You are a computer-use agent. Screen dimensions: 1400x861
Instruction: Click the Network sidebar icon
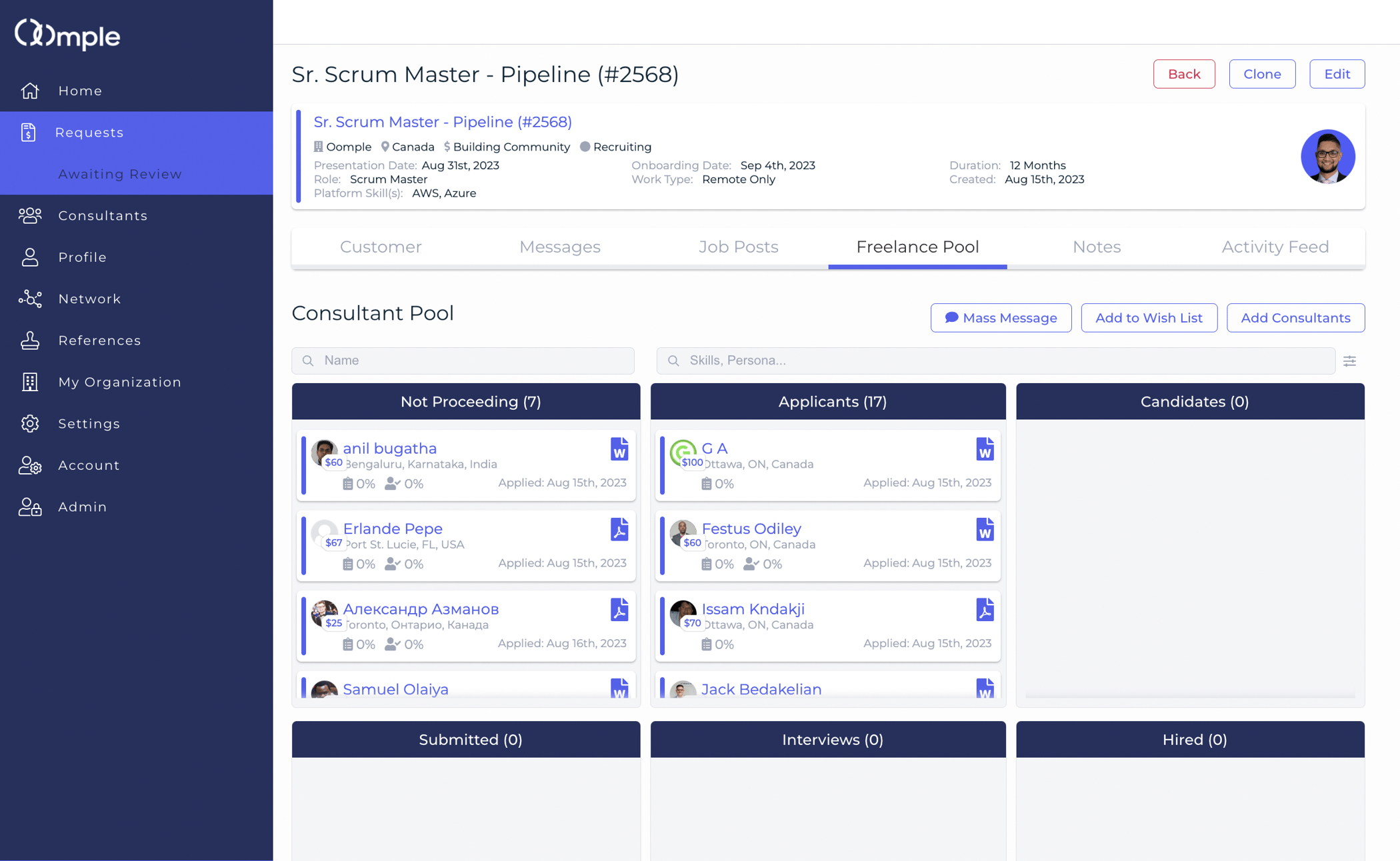point(29,298)
